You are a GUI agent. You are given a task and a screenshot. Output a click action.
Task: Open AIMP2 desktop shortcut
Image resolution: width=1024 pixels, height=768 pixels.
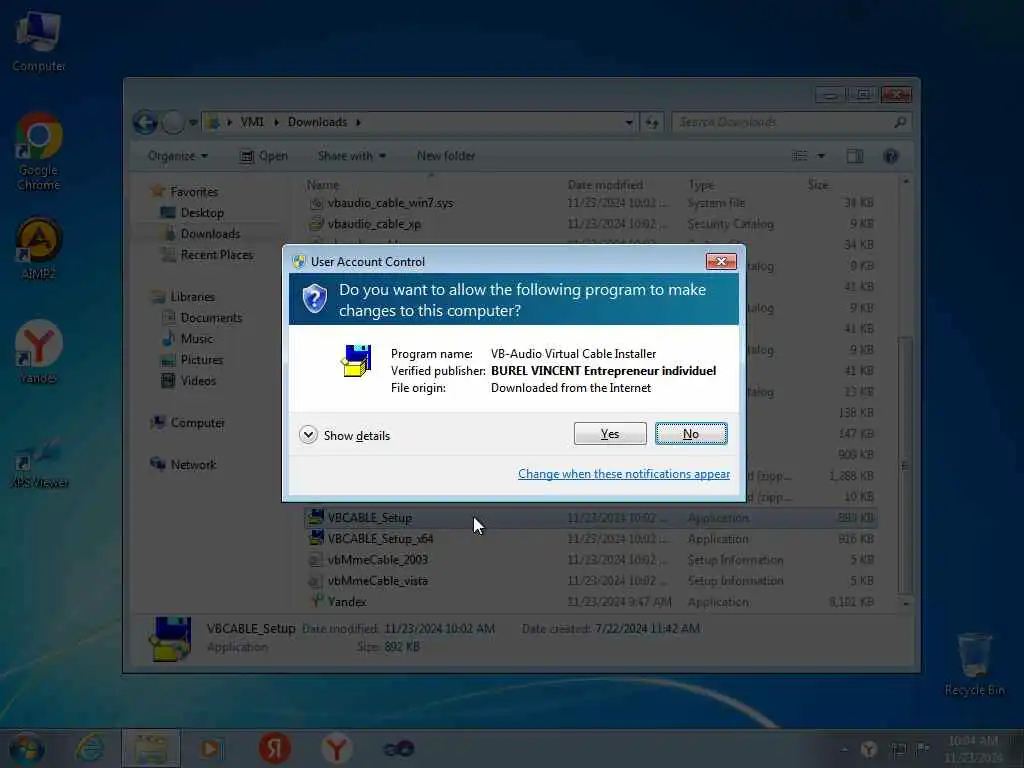pyautogui.click(x=39, y=249)
